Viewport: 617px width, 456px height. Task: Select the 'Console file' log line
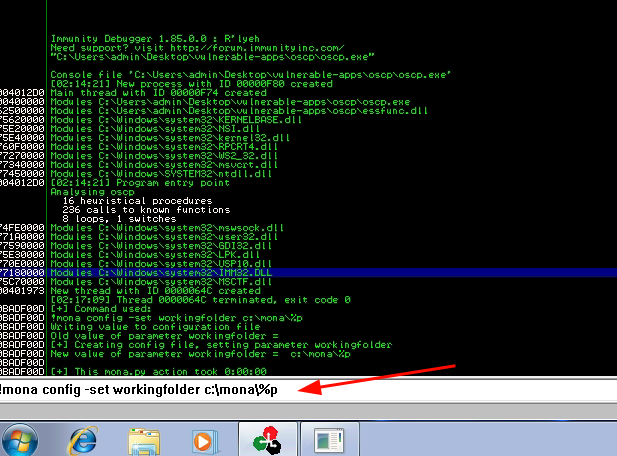251,75
